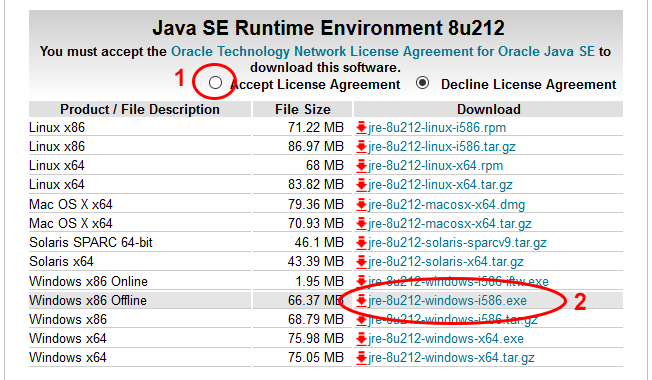Screen dimensions: 652x380
Task: Click red download arrow for linux-x64.tar.gz
Action: click(361, 185)
